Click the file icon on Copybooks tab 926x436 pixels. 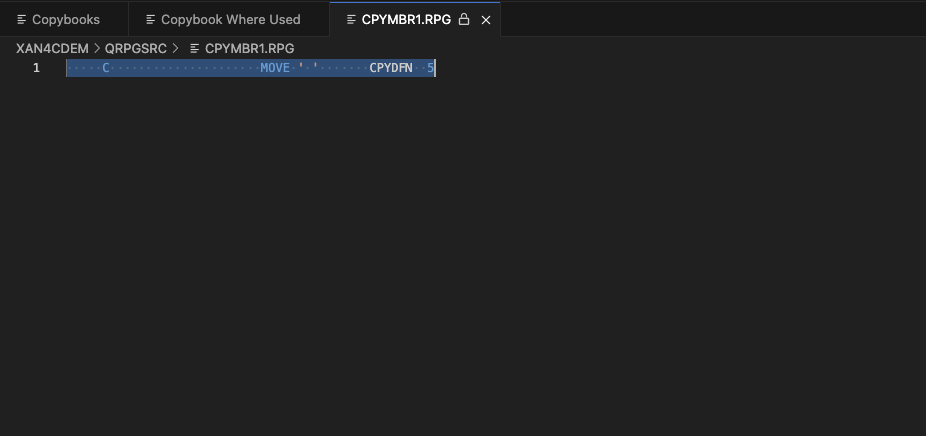(x=21, y=19)
